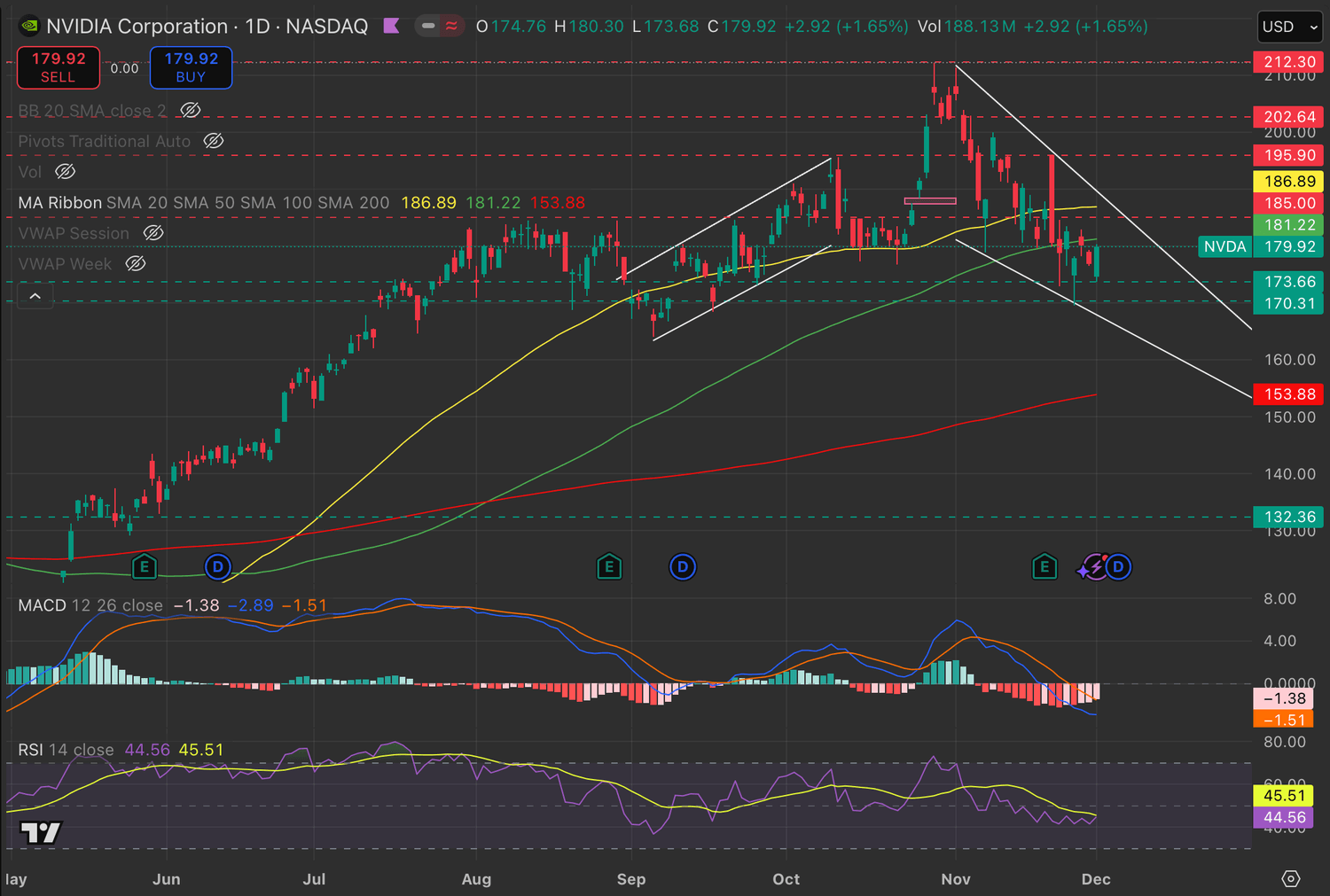
Task: Click the 202.64 price scale label
Action: (x=1289, y=117)
